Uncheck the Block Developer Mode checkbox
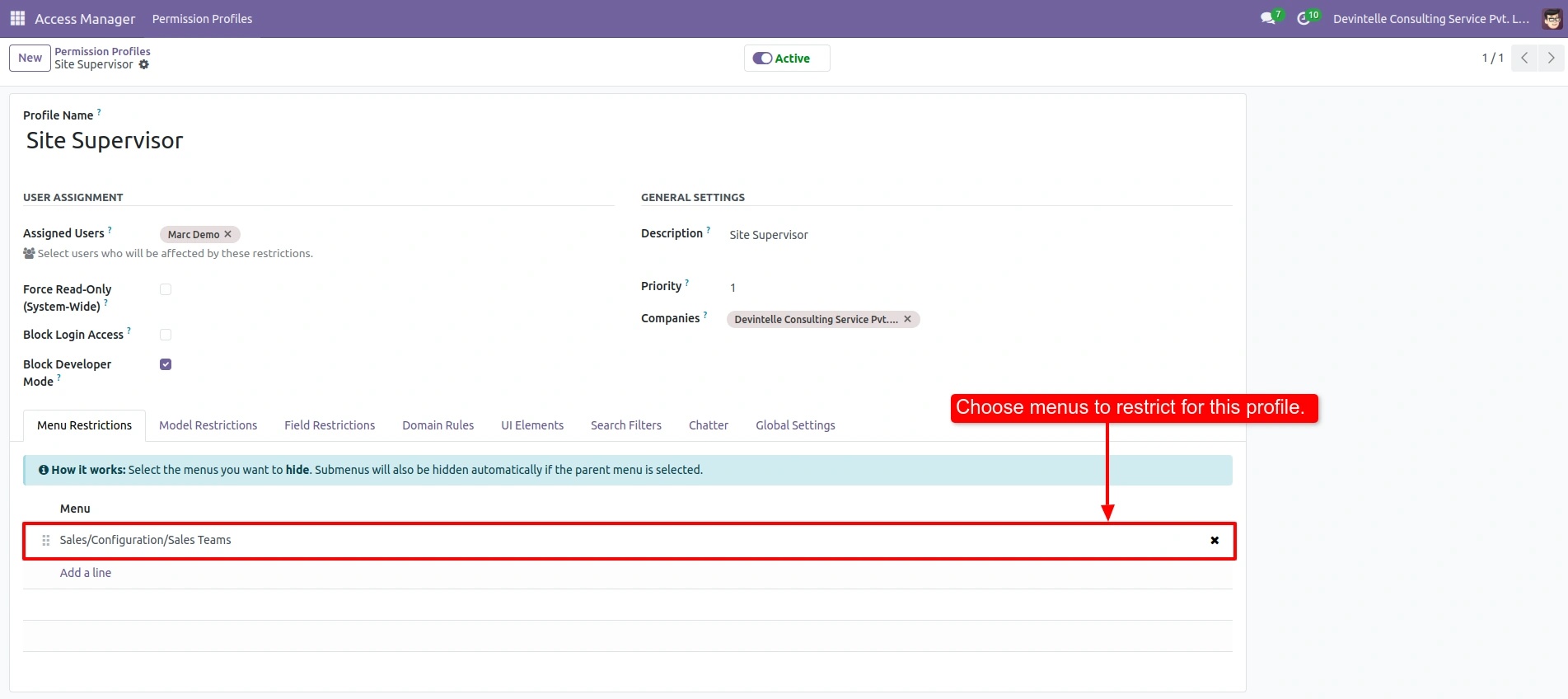 [x=166, y=364]
